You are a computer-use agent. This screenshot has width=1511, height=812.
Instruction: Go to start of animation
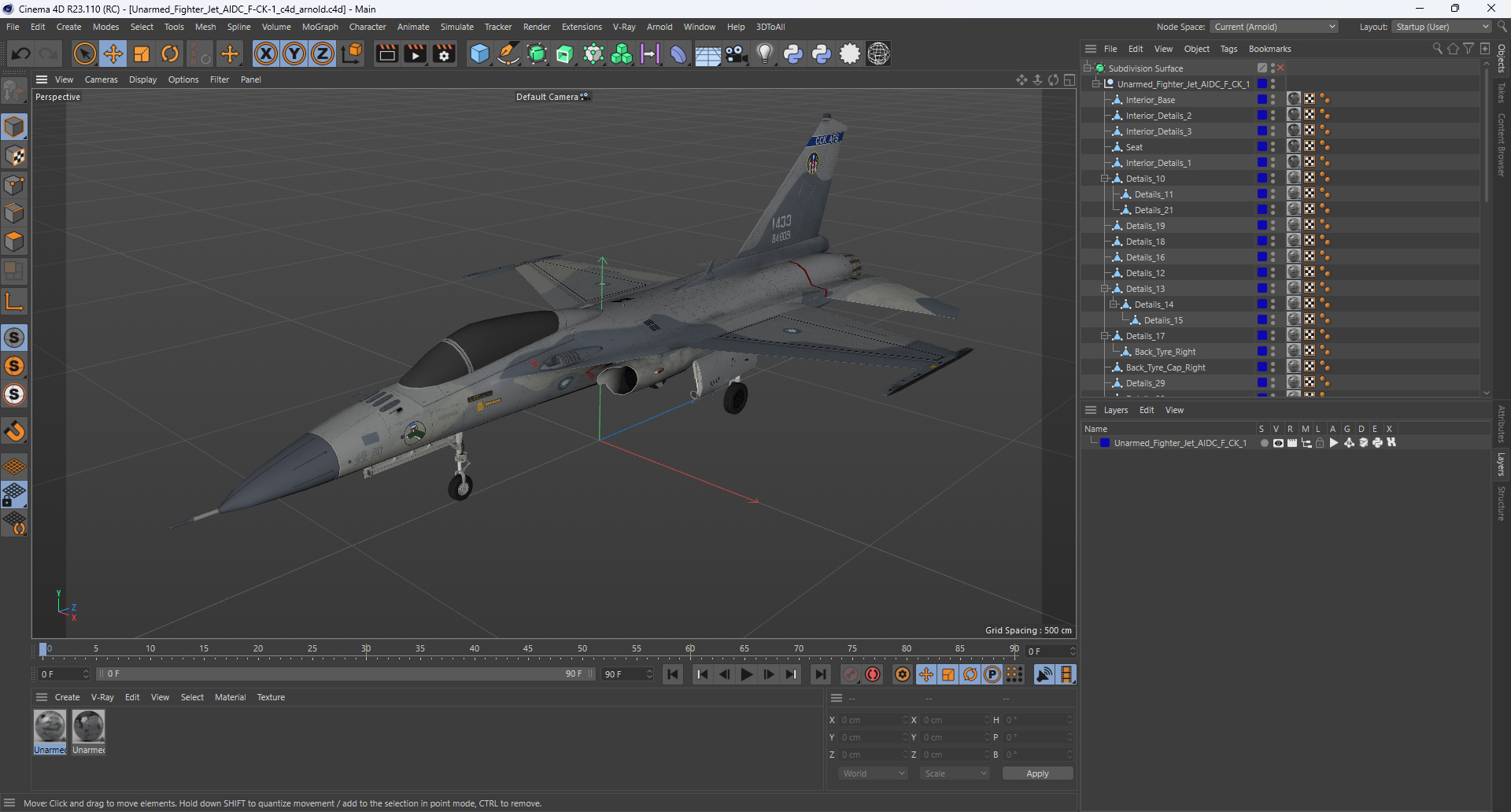click(673, 674)
